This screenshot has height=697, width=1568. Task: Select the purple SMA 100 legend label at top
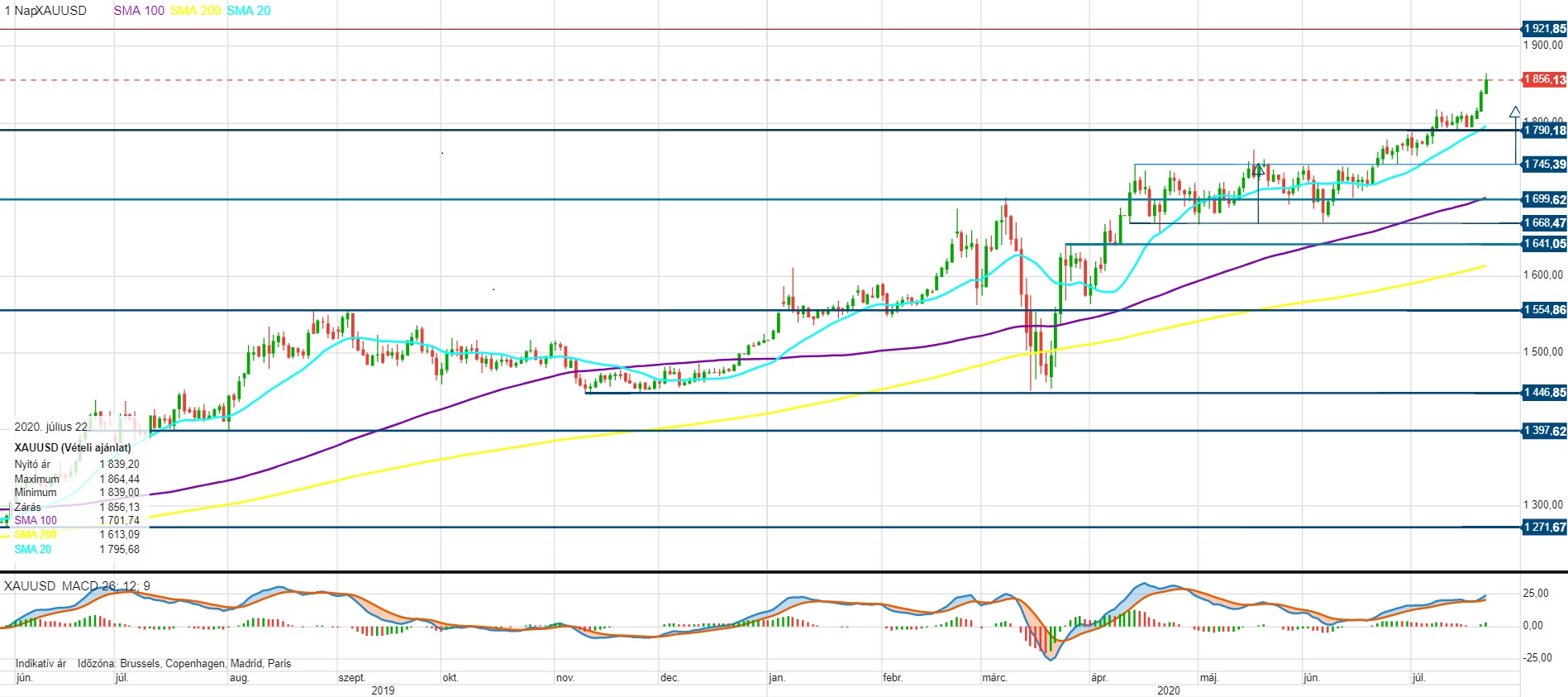139,11
